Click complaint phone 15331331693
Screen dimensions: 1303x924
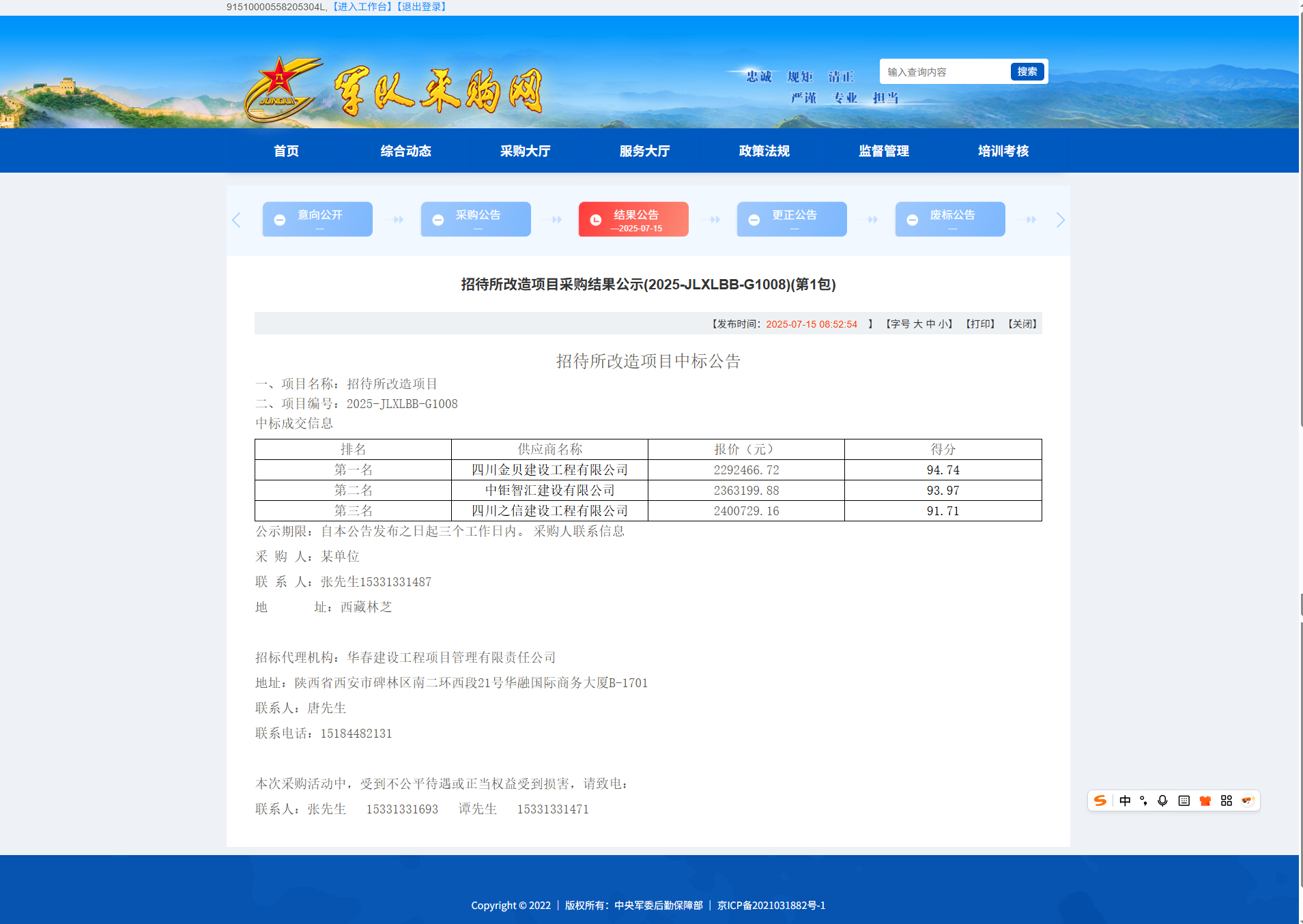(x=402, y=809)
